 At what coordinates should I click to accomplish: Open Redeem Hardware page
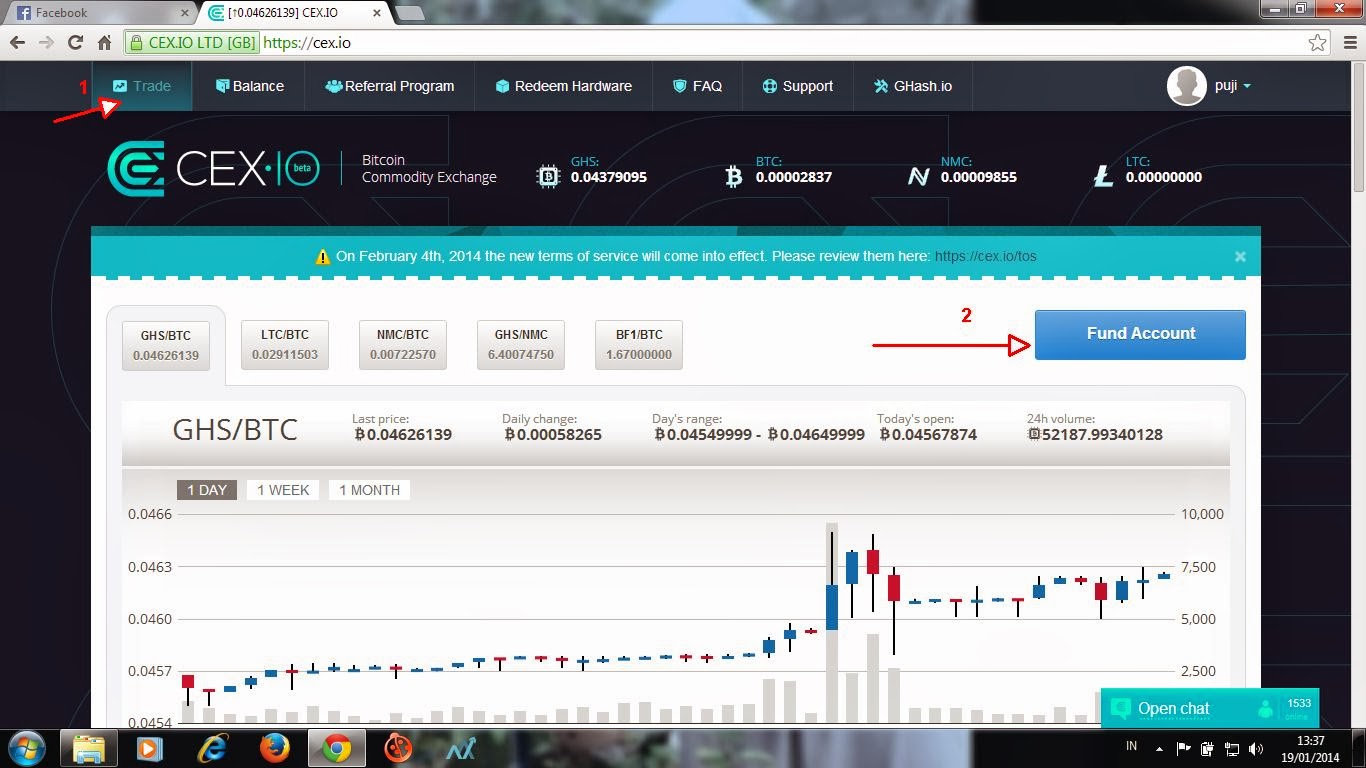coord(564,86)
